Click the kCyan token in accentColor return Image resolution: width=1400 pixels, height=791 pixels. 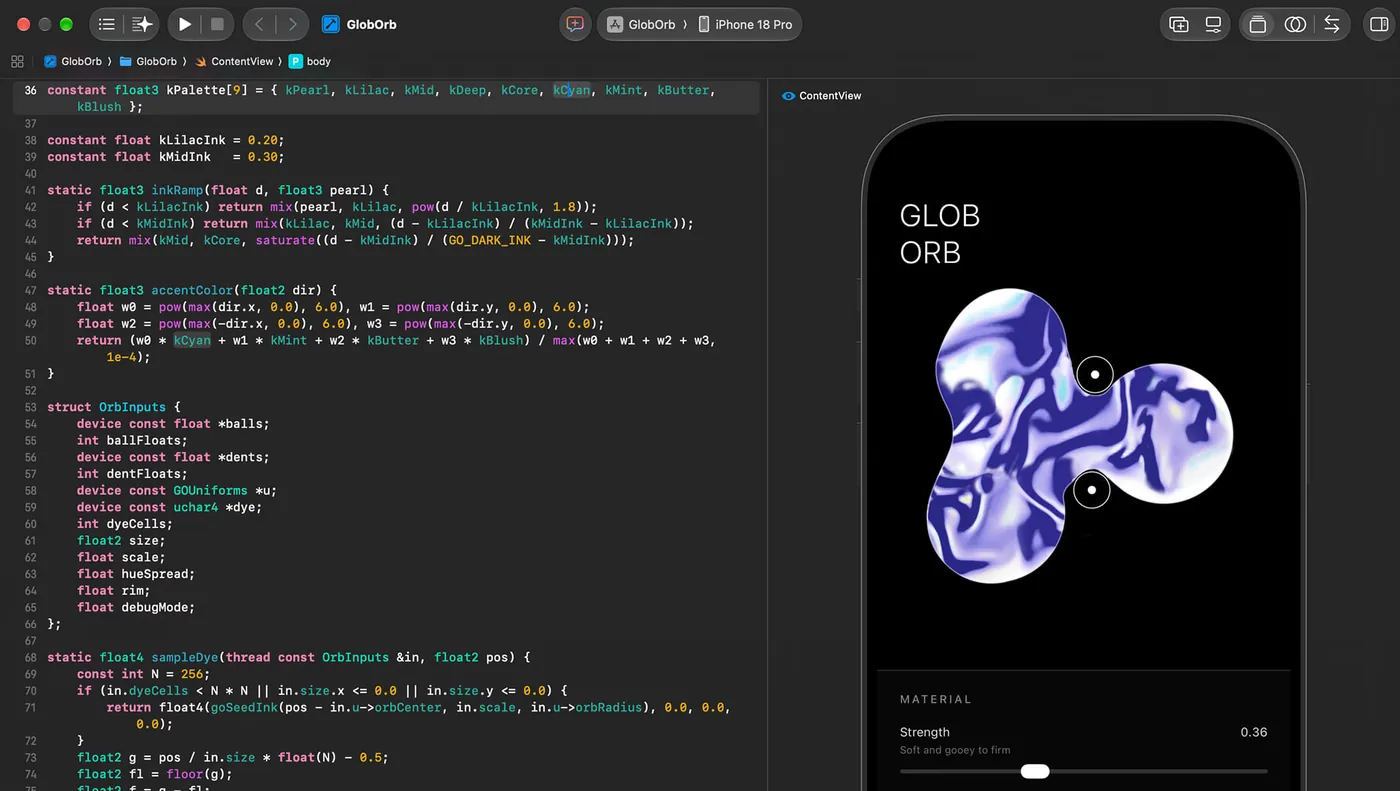coord(192,340)
